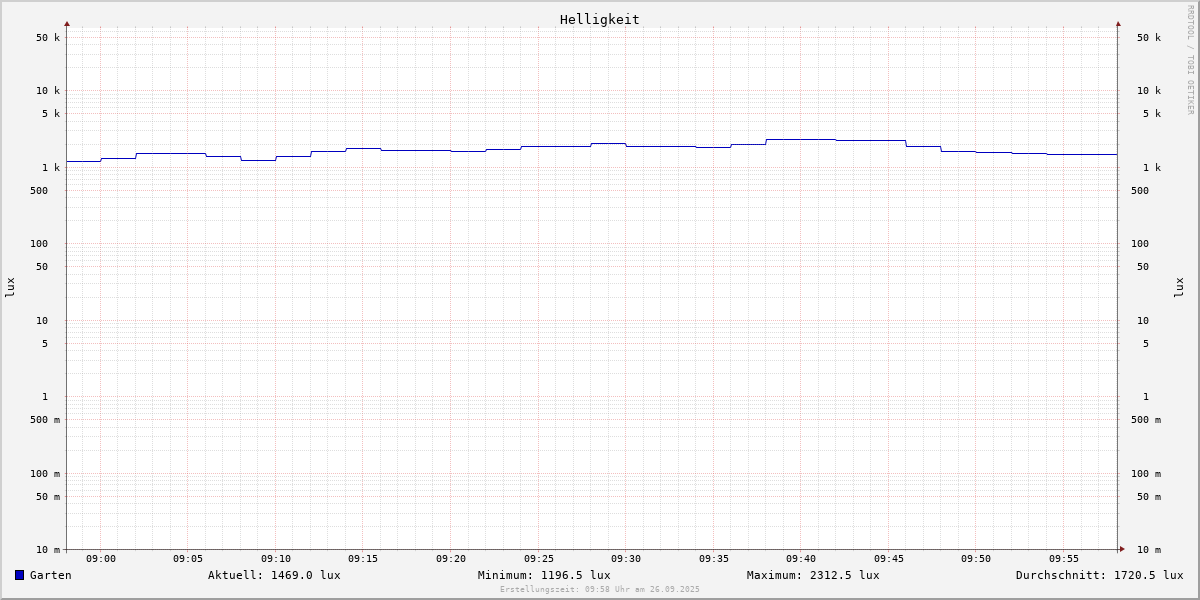Select the Maximum 2312.5 lux reading

tap(813, 575)
